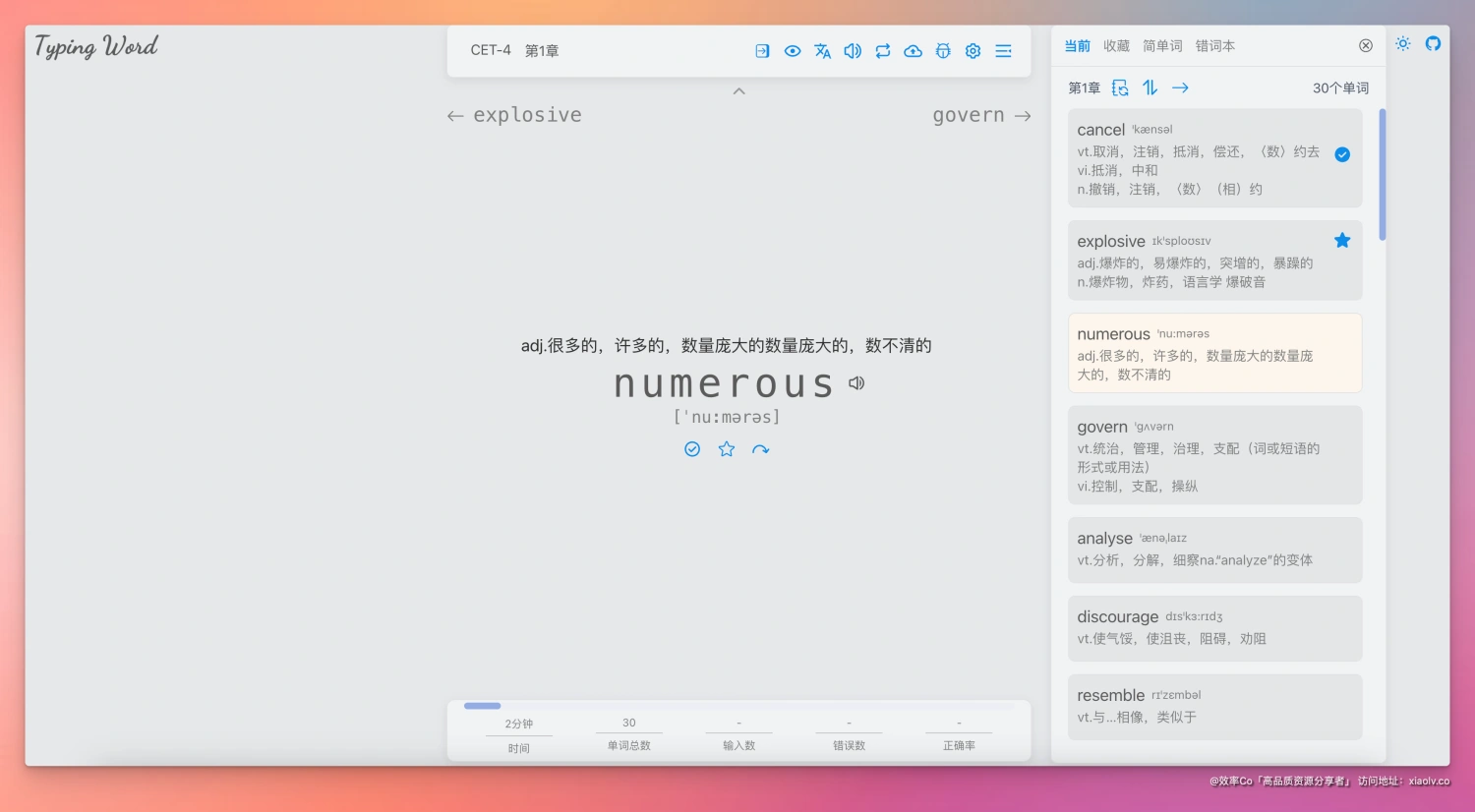
Task: Open the CET-4 第1章 dictionary selector
Action: click(514, 51)
